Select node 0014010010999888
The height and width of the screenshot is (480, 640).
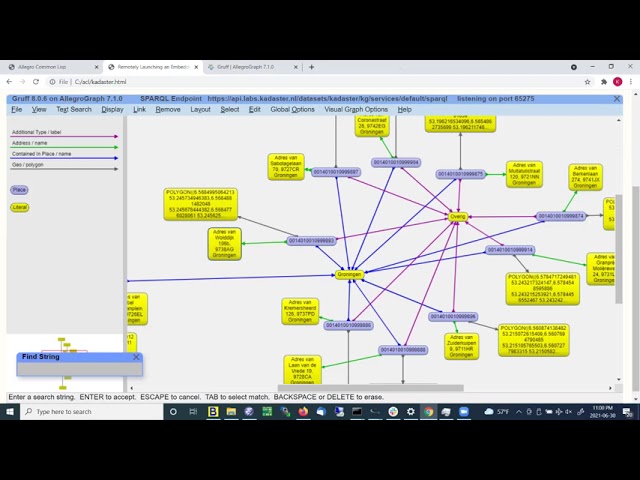pyautogui.click(x=403, y=350)
